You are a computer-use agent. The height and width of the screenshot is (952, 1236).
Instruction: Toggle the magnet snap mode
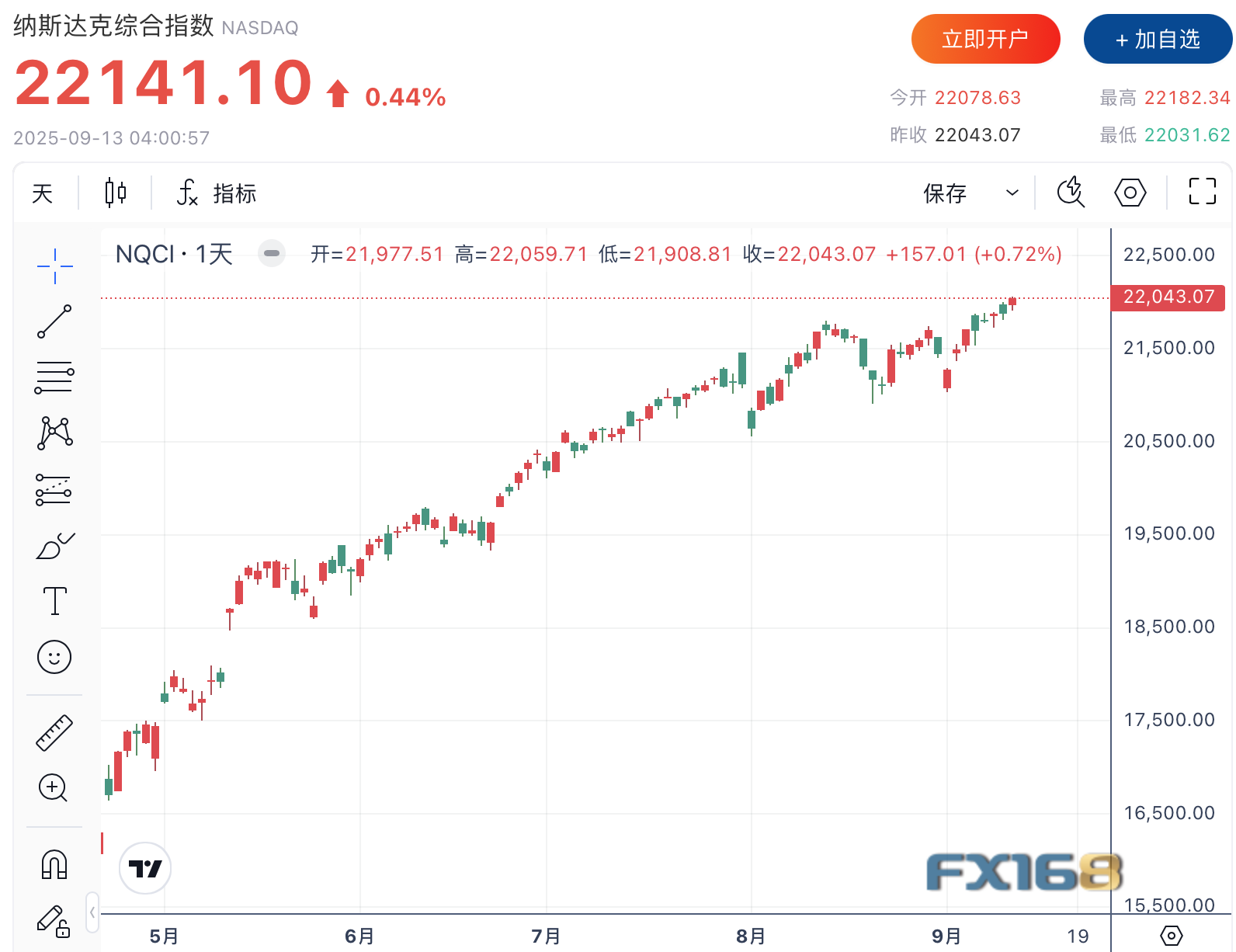[54, 863]
